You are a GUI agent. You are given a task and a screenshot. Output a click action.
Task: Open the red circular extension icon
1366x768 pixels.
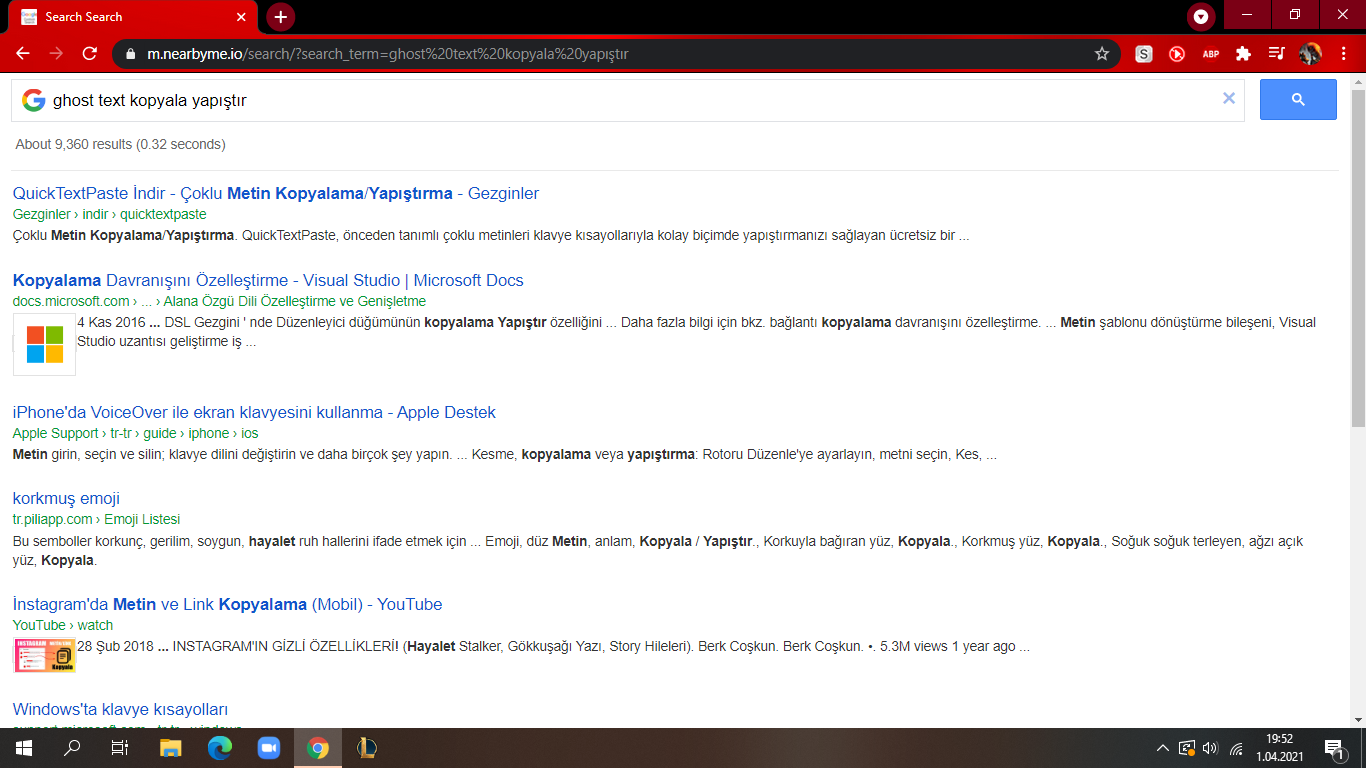[x=1177, y=54]
